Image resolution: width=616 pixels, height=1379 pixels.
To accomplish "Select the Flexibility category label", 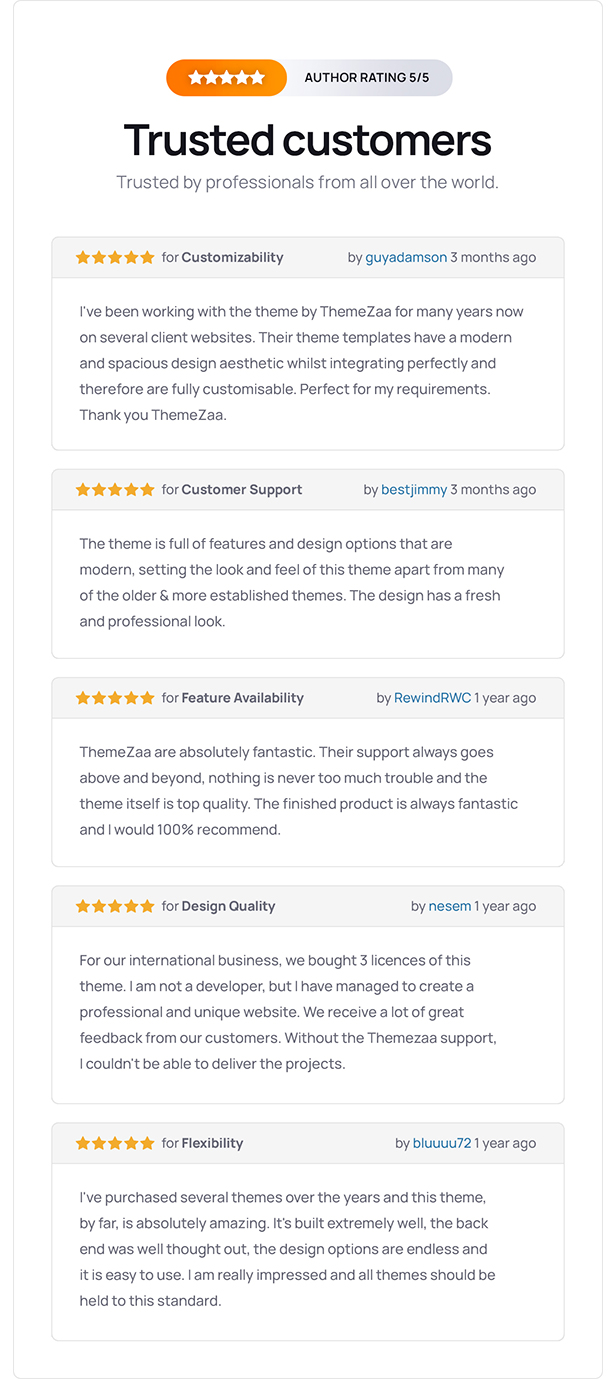I will click(x=212, y=1143).
